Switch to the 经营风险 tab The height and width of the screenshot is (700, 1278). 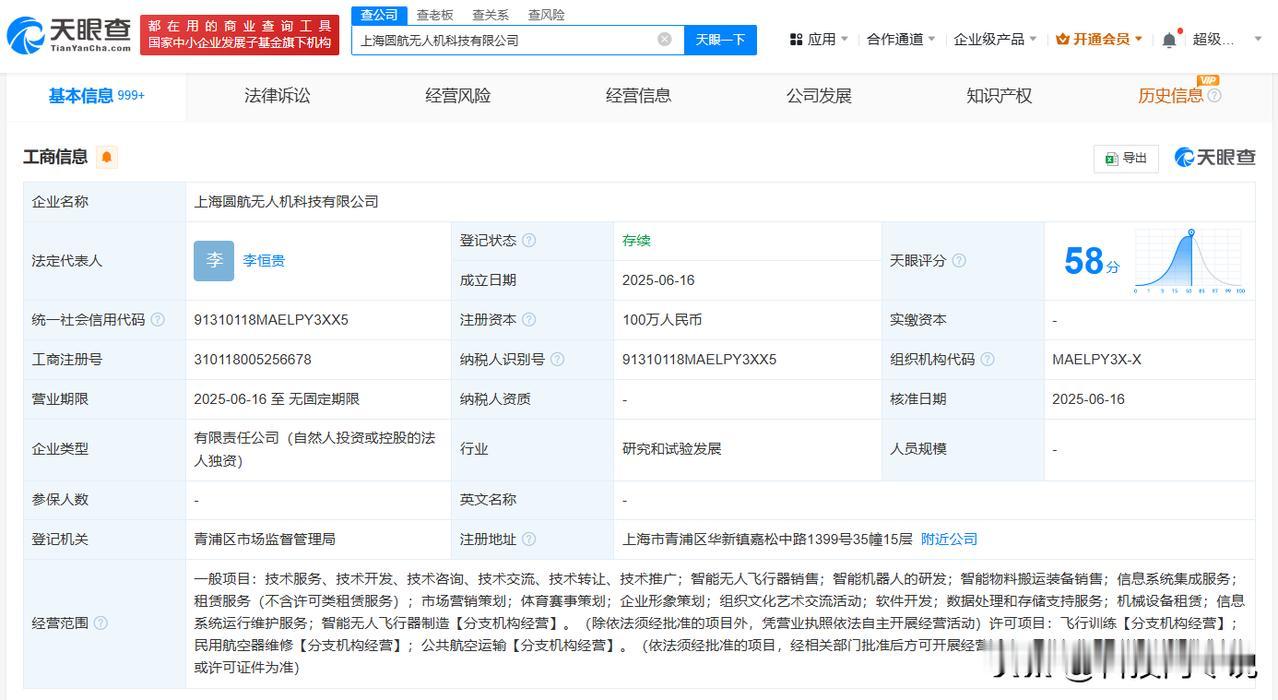coord(458,96)
